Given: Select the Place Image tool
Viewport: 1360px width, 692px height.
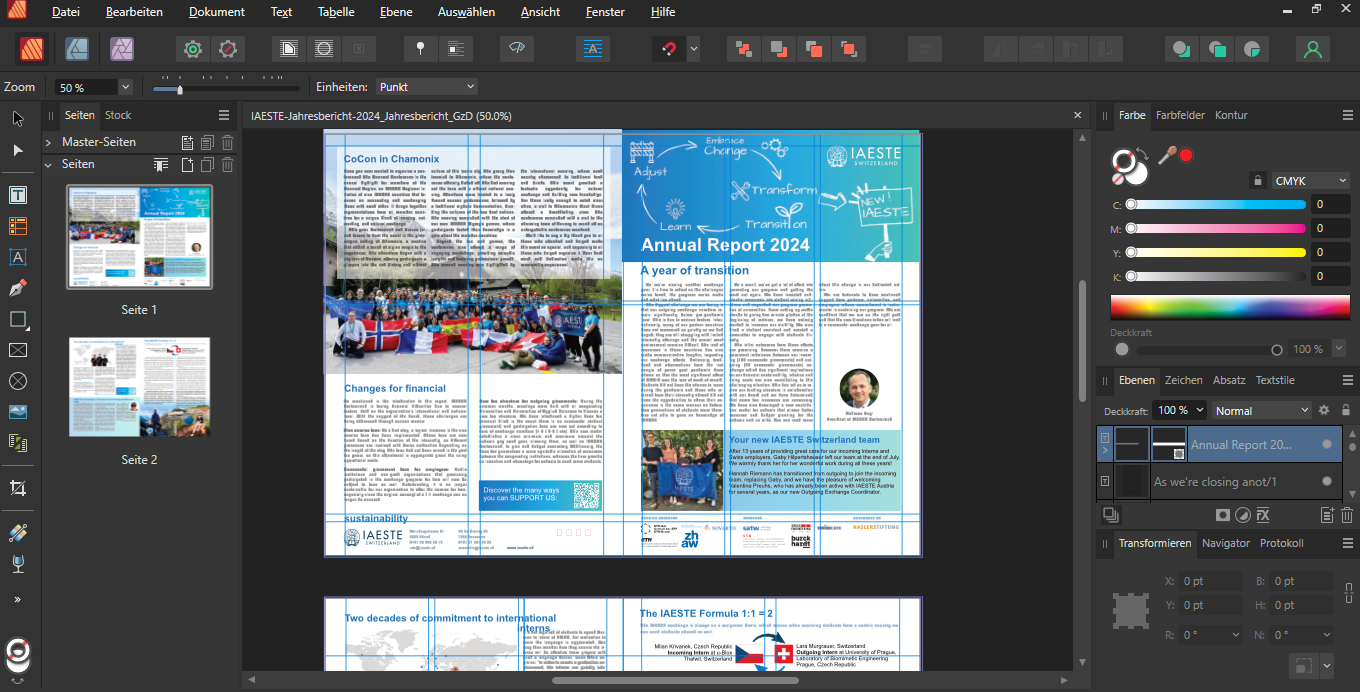Looking at the screenshot, I should pyautogui.click(x=18, y=412).
